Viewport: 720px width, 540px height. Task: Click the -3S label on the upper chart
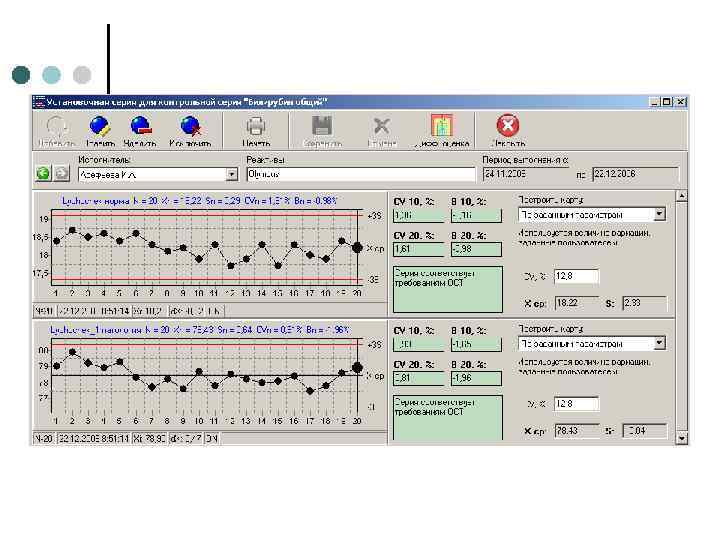(374, 279)
